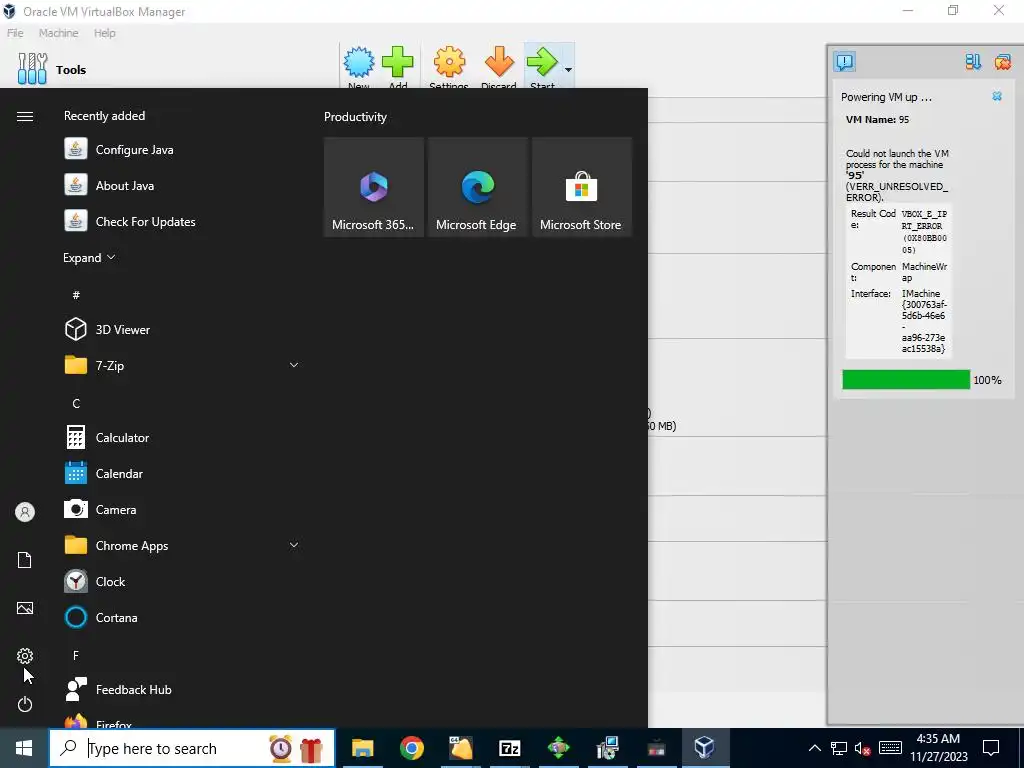This screenshot has height=768, width=1024.
Task: Open 7-Zip from taskbar
Action: pyautogui.click(x=509, y=748)
